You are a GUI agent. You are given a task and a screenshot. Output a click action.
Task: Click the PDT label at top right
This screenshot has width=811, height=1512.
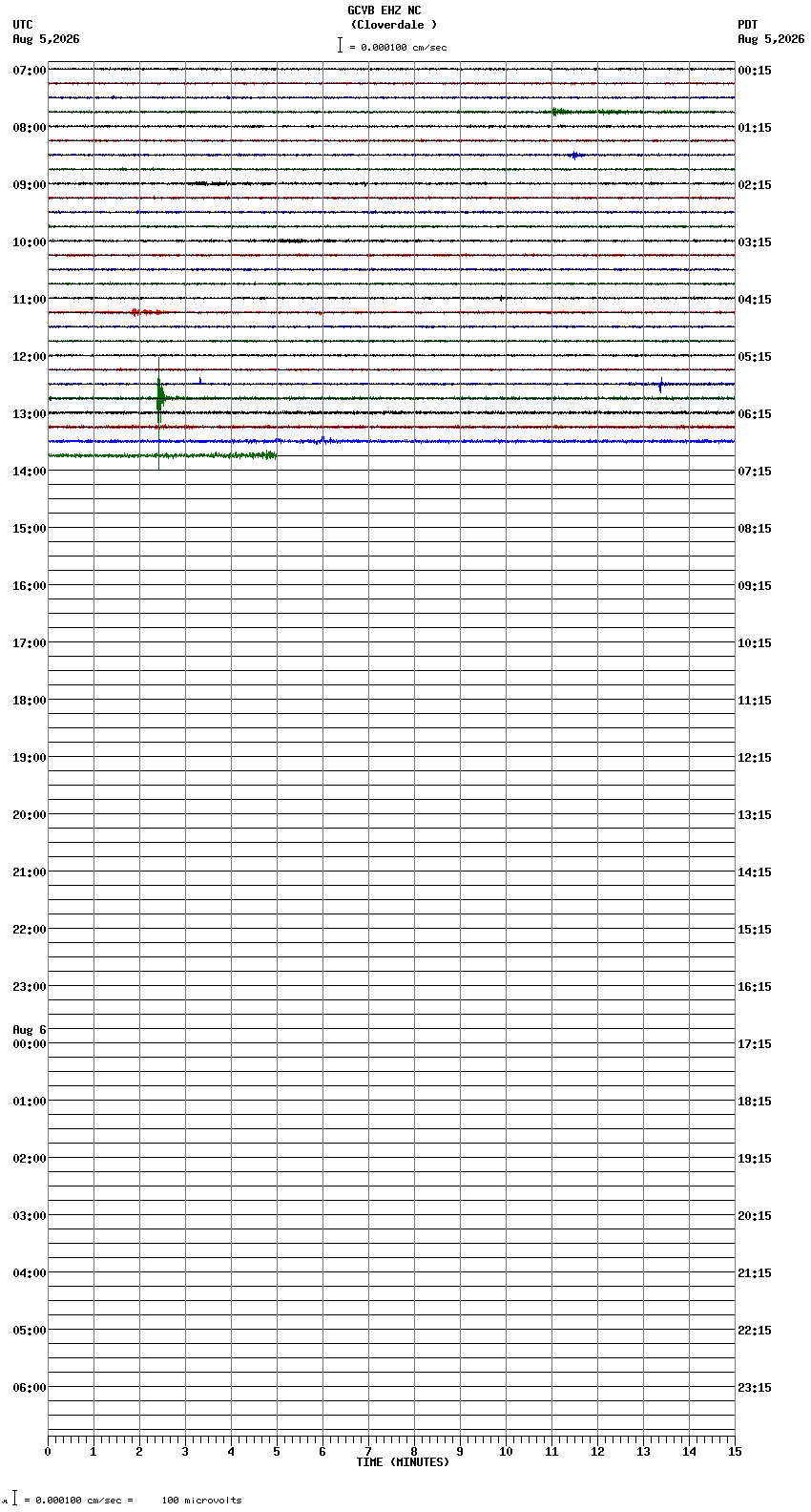(748, 25)
